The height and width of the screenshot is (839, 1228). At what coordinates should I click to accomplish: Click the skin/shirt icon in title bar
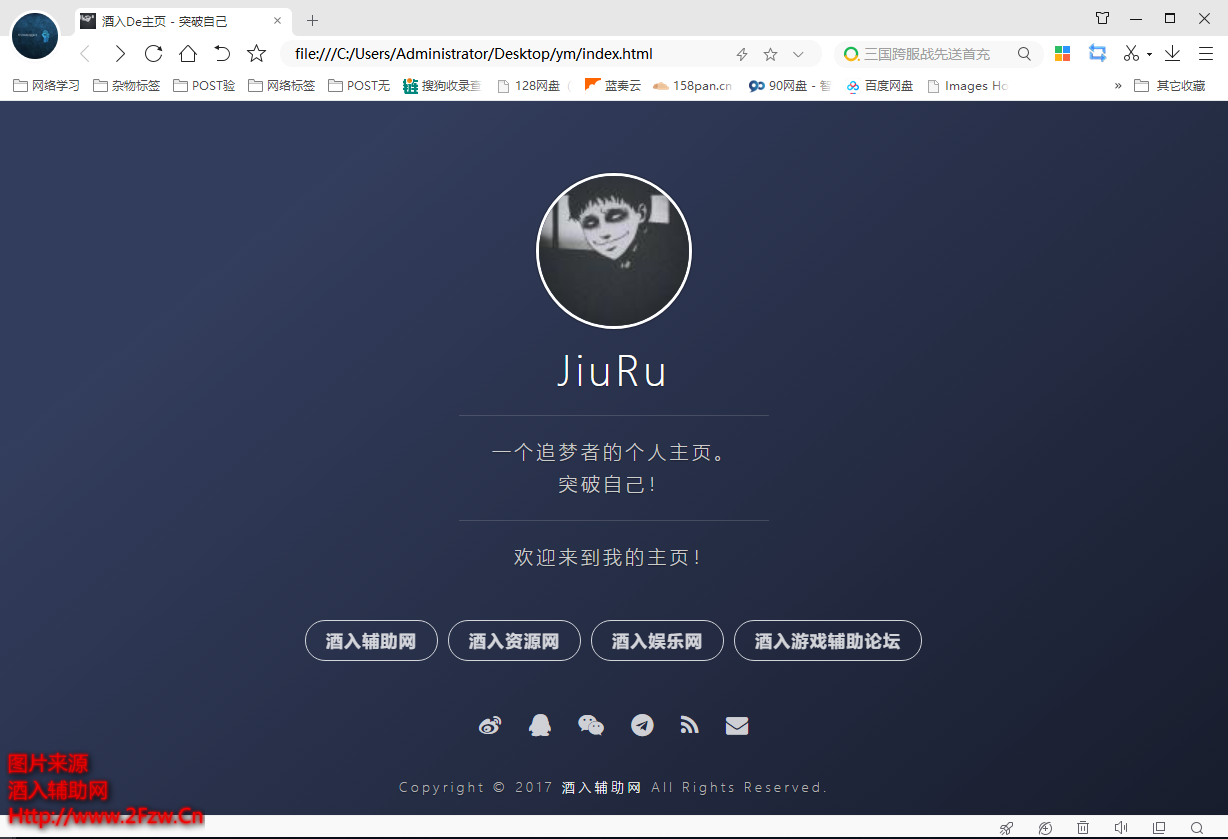coord(1103,18)
